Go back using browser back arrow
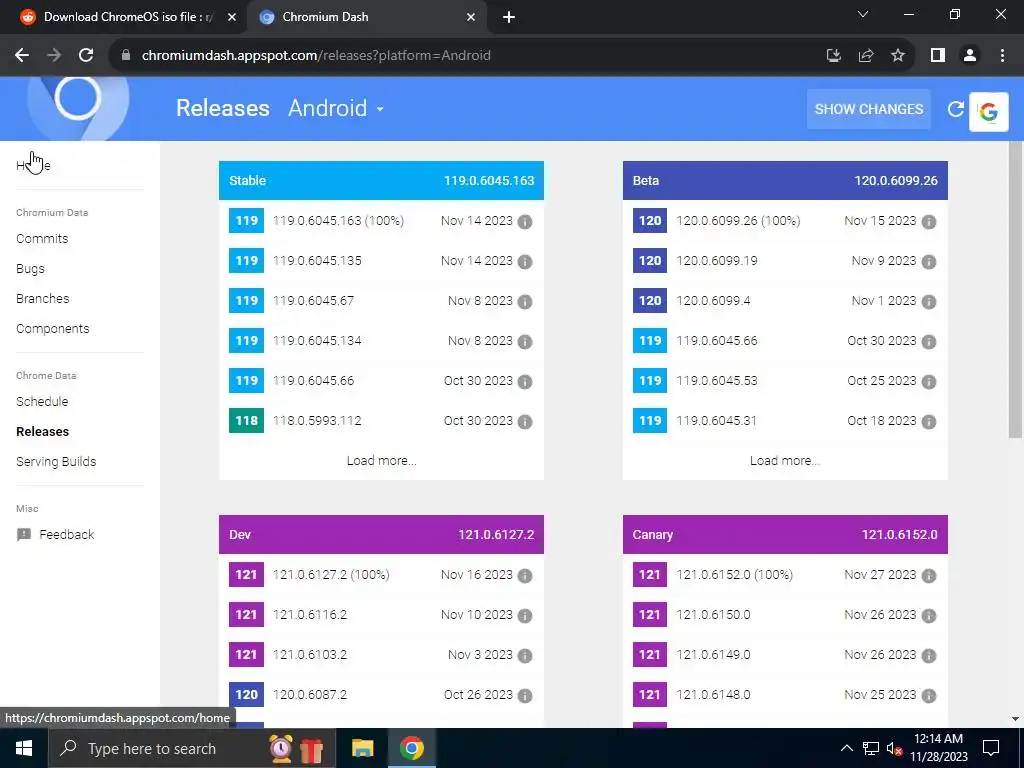The height and width of the screenshot is (768, 1024). pos(22,56)
